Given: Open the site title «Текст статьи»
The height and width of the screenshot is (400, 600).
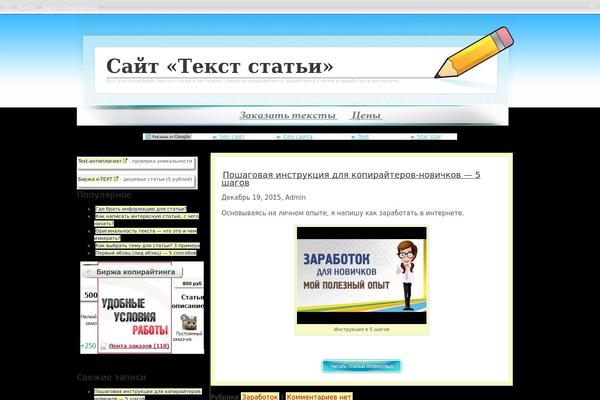Looking at the screenshot, I should (x=220, y=66).
